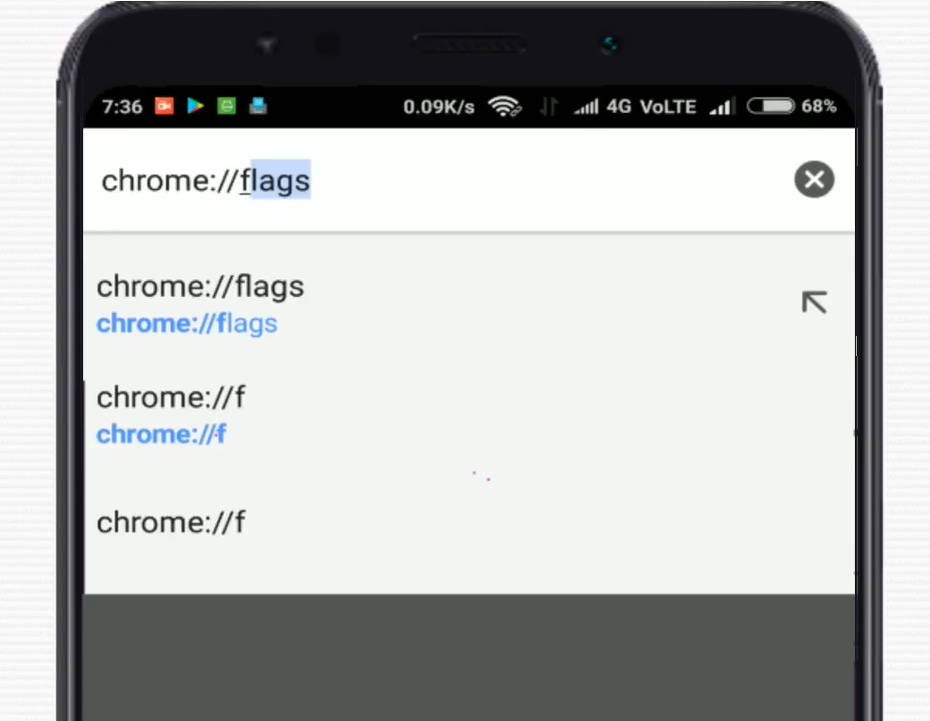Tap the data transfer arrows icon

click(x=549, y=107)
